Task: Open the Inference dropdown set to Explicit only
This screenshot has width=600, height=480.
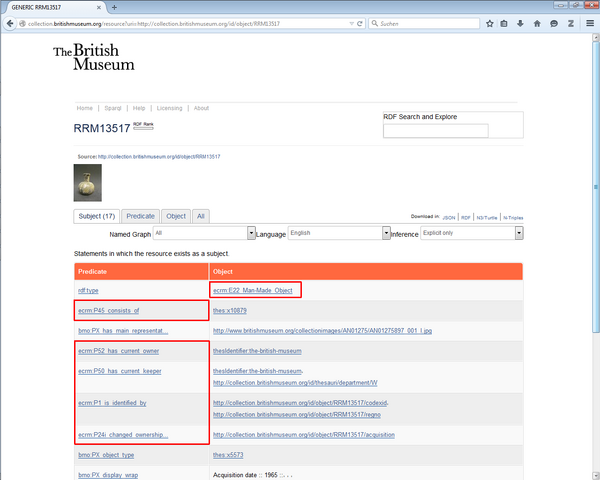Action: pos(472,233)
